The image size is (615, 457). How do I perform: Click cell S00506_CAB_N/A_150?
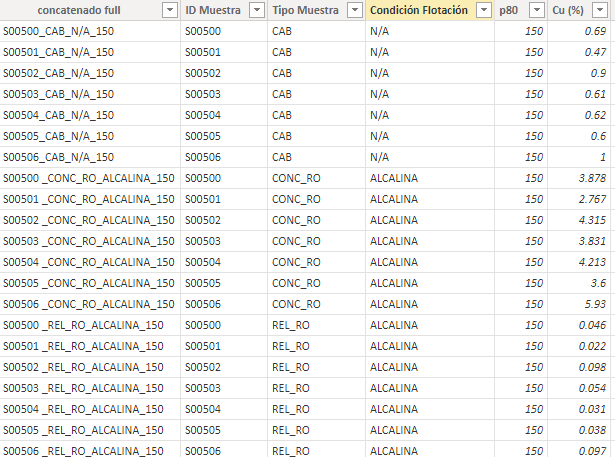click(x=90, y=157)
